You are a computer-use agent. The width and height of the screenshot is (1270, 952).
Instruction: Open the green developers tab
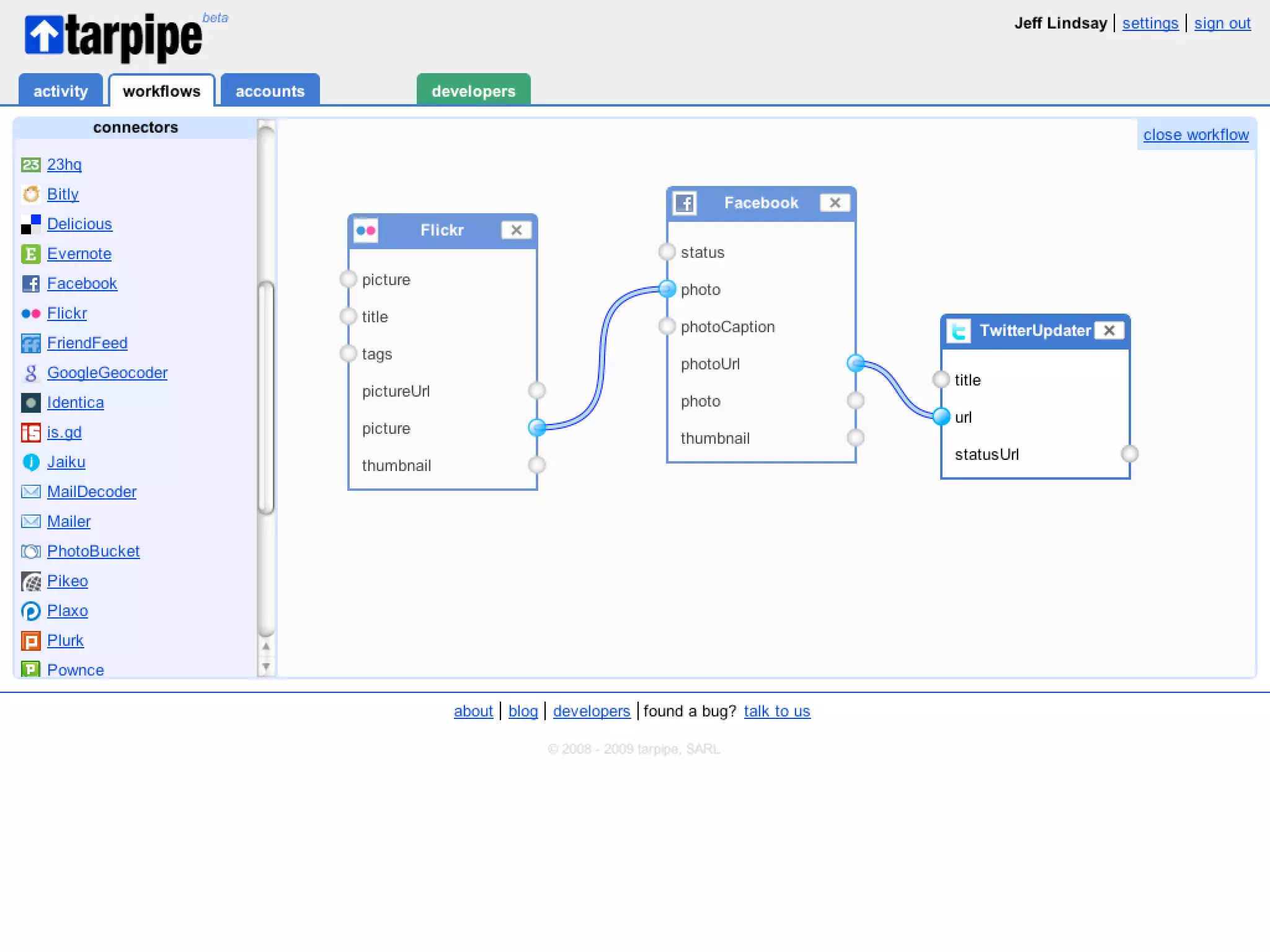pos(473,90)
